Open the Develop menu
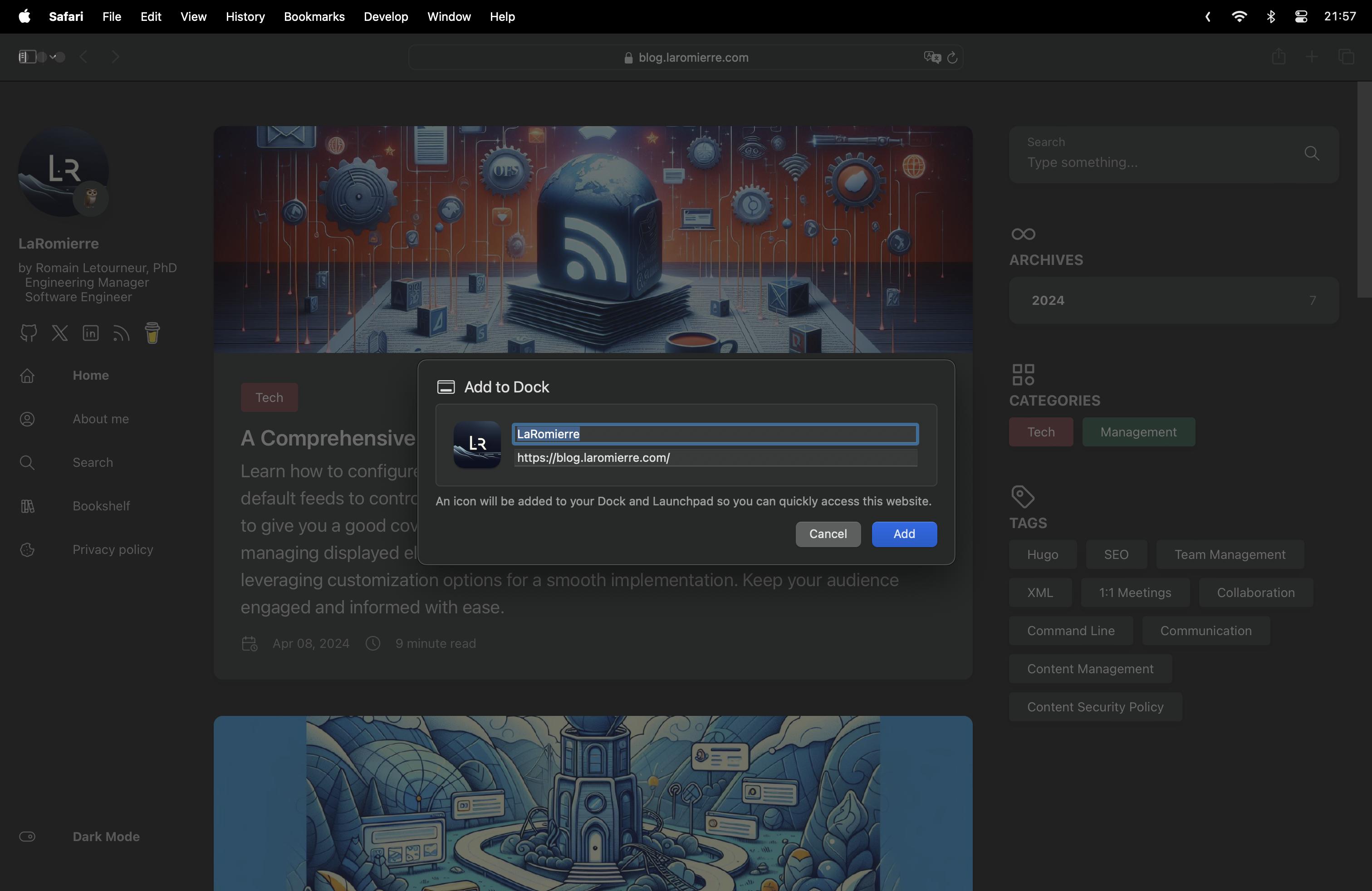1372x891 pixels. 386,17
